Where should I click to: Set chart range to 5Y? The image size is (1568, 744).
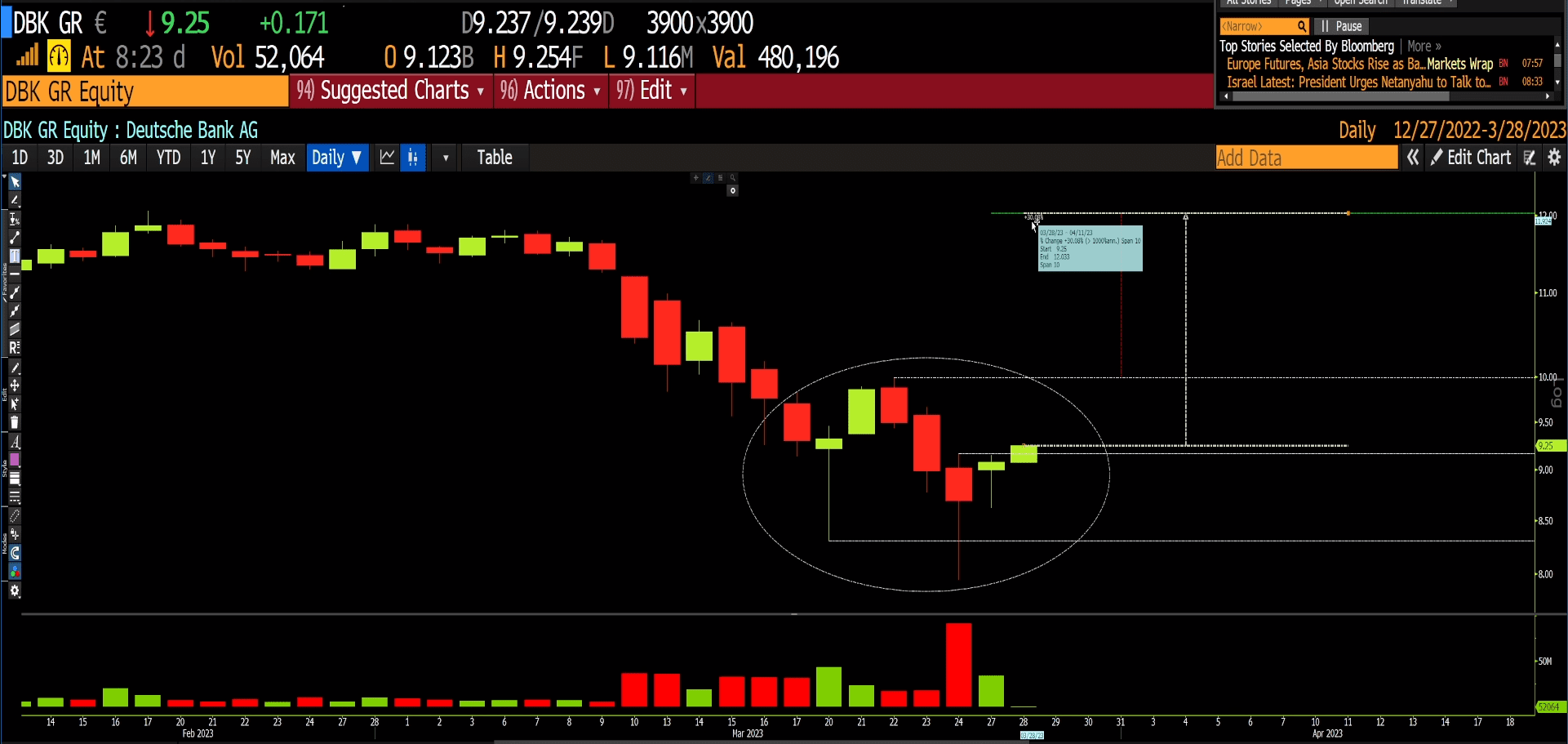tap(243, 158)
